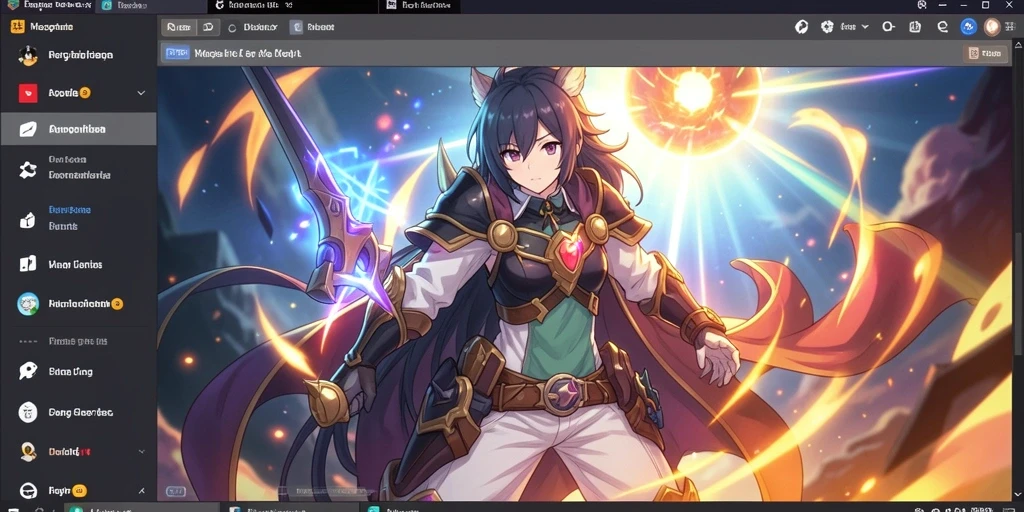Click the scroll-up arrow above the right scrollbar
This screenshot has width=1024, height=512.
click(1020, 44)
